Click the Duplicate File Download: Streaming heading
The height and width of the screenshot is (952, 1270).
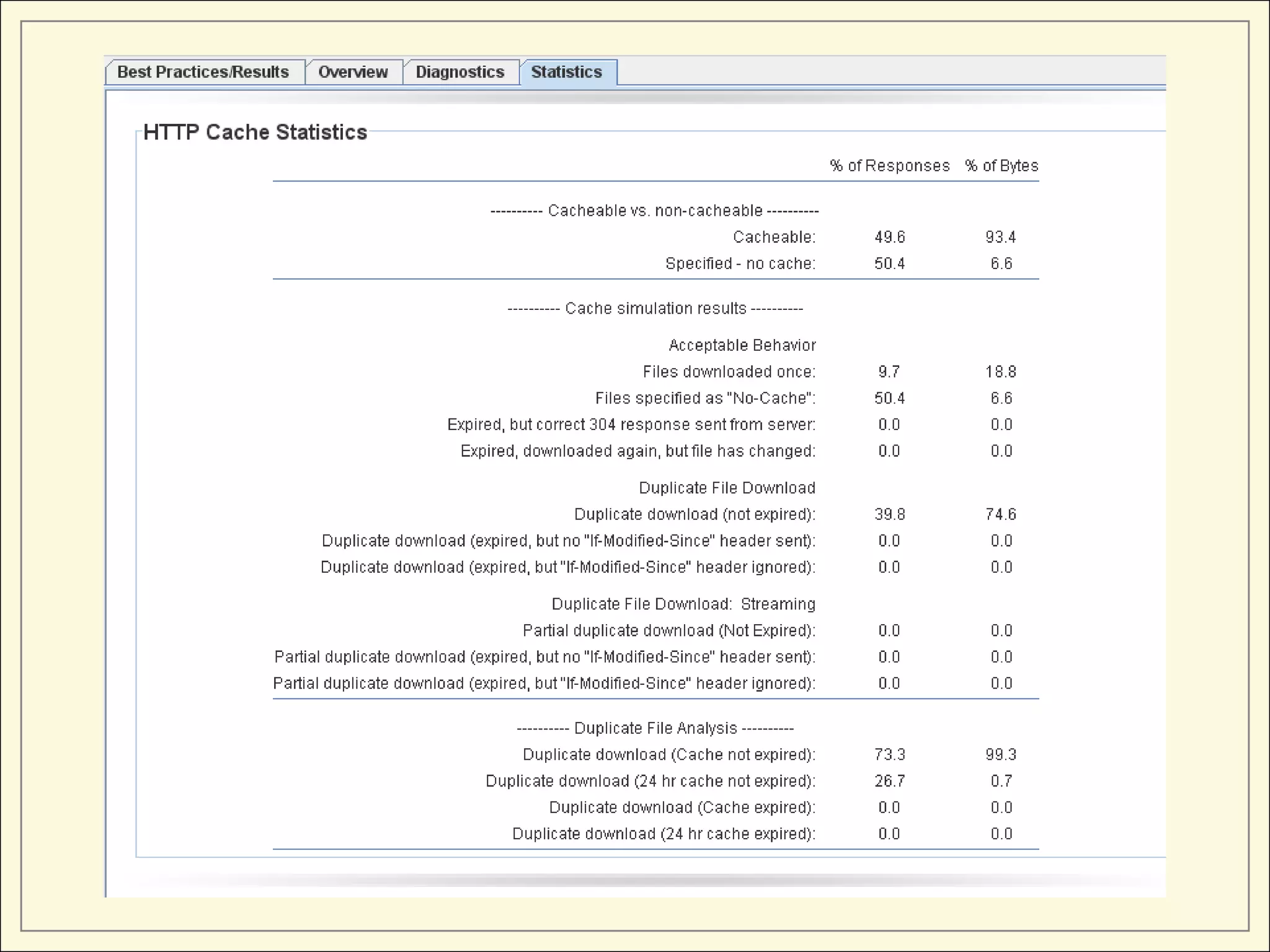coord(683,604)
